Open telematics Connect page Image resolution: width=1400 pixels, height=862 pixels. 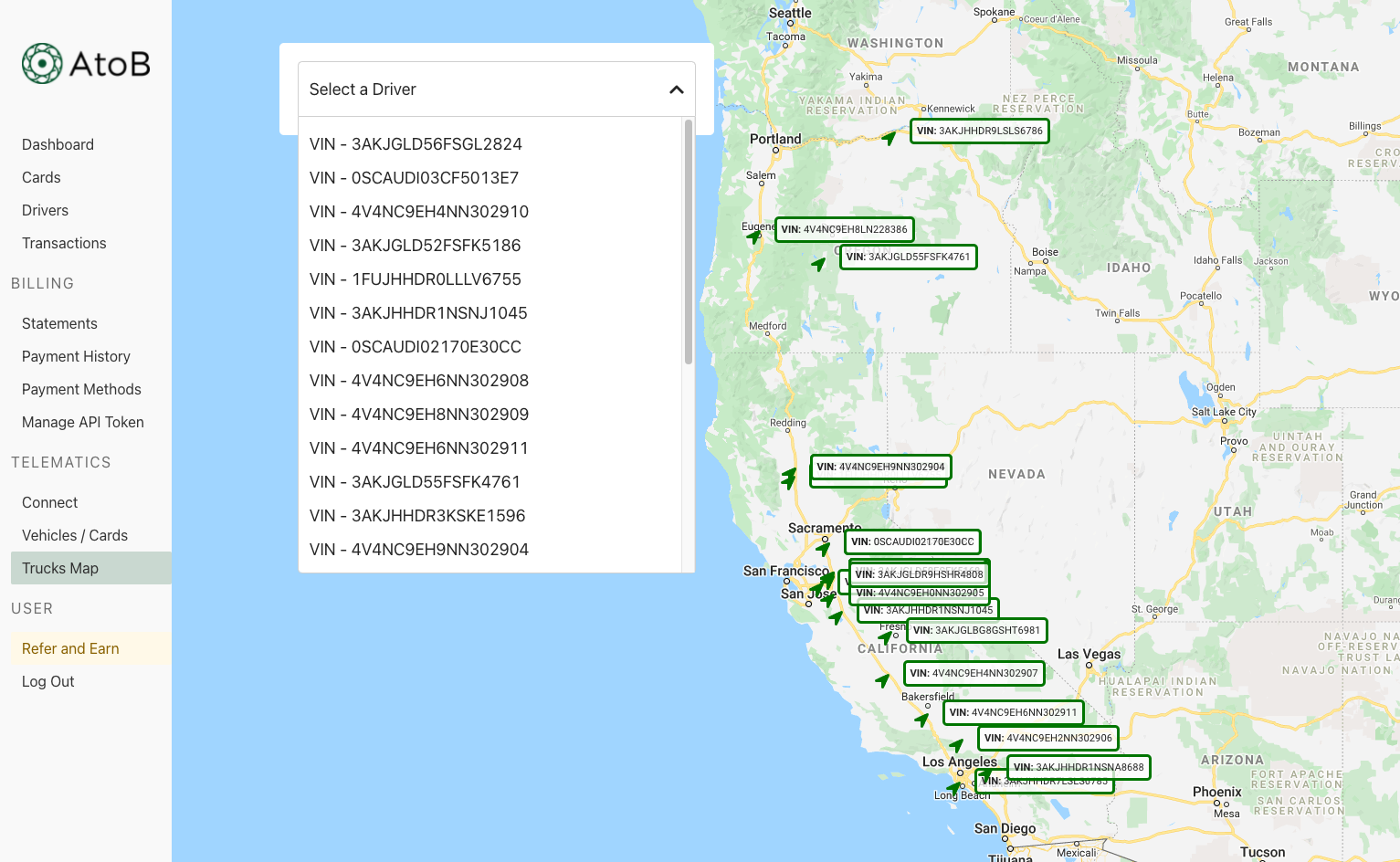click(49, 502)
